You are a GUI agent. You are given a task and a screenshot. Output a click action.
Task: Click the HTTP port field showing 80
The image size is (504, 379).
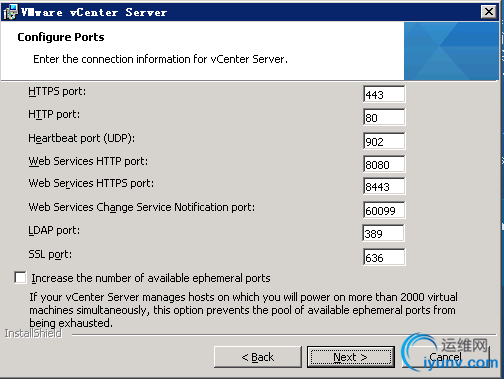[x=384, y=117]
